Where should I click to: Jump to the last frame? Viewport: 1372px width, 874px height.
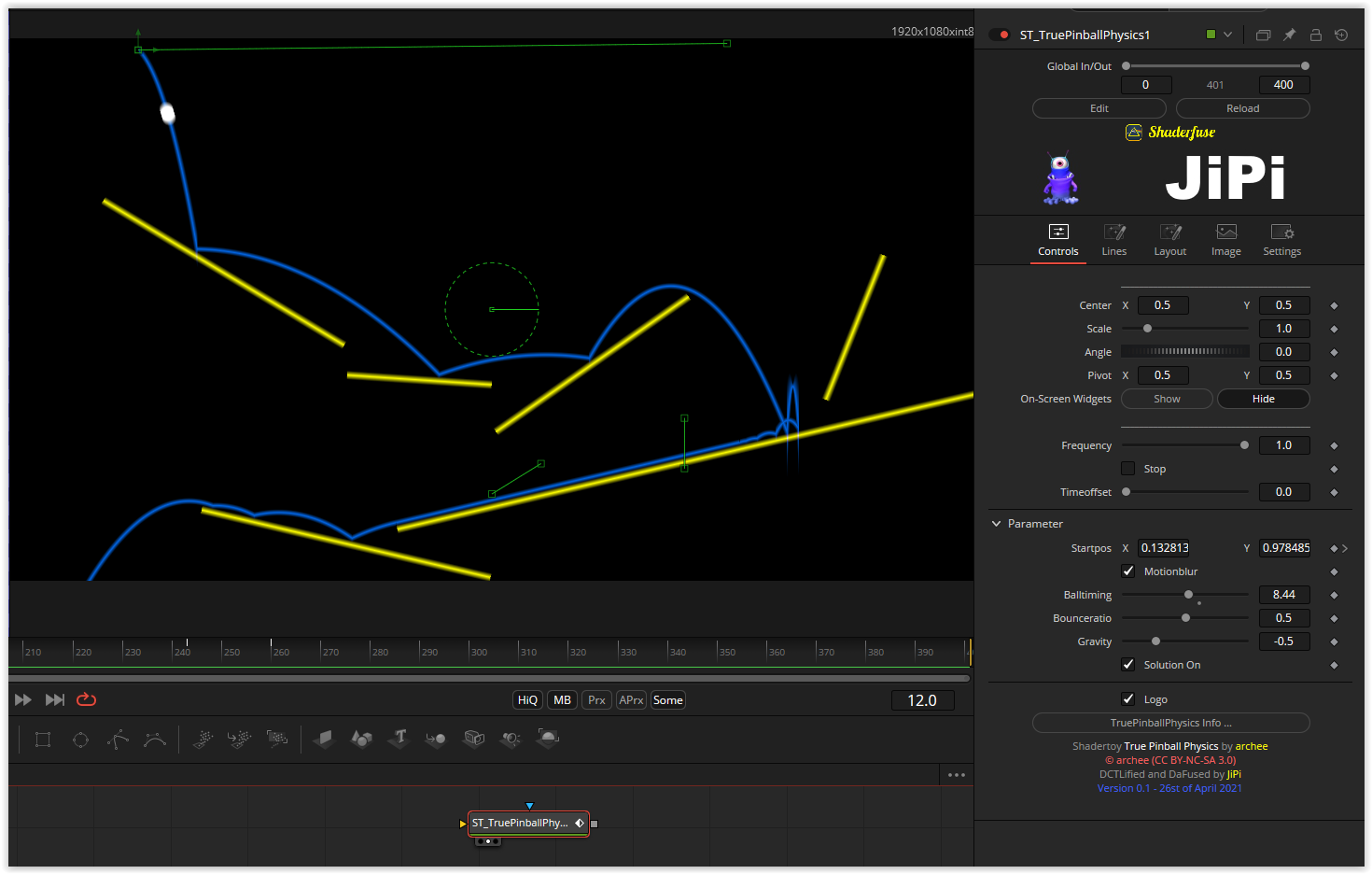(55, 699)
